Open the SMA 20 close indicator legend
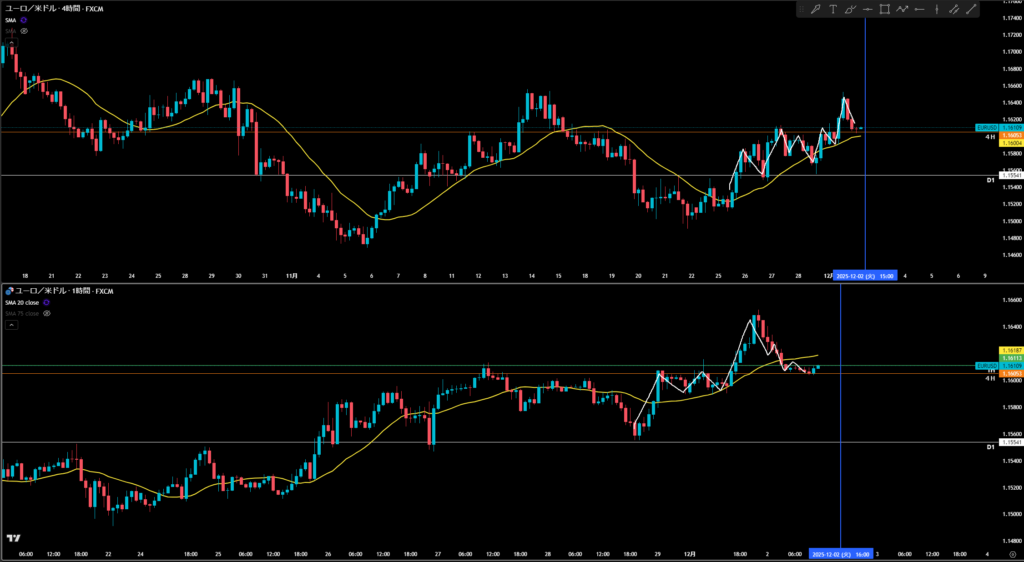 (x=20, y=302)
